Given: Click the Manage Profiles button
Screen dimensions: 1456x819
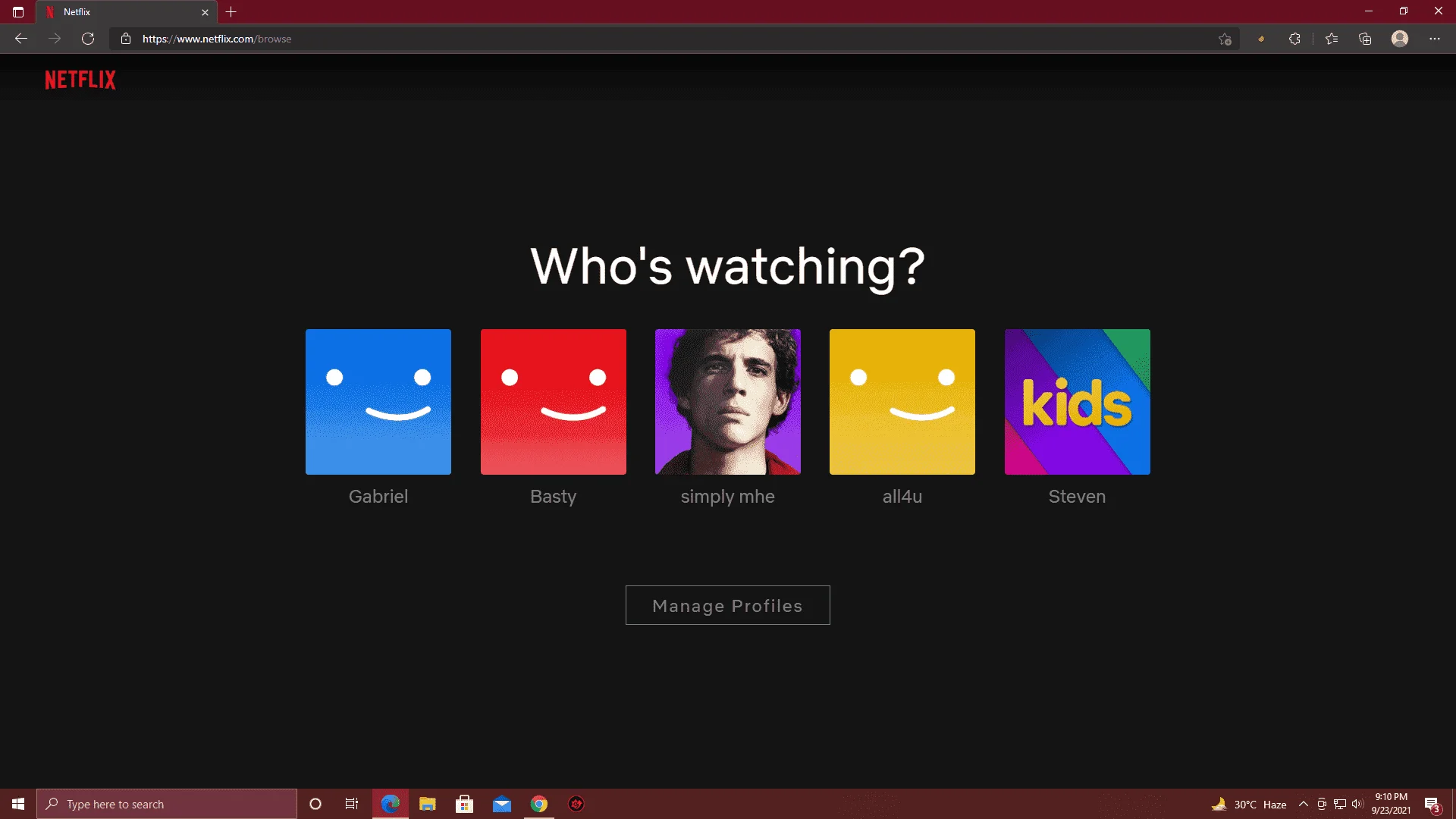Looking at the screenshot, I should (x=728, y=605).
